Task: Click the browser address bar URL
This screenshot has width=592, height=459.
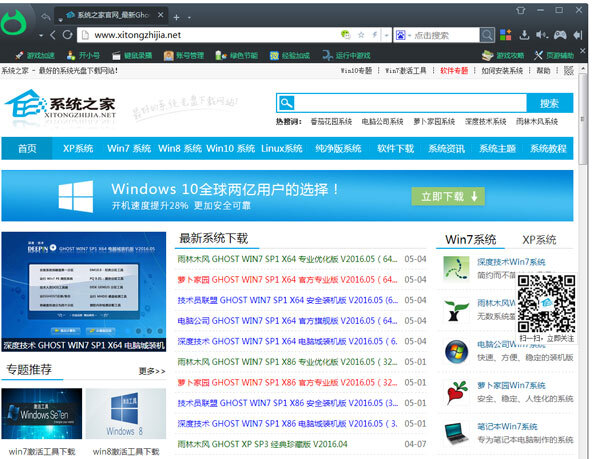Action: point(137,35)
